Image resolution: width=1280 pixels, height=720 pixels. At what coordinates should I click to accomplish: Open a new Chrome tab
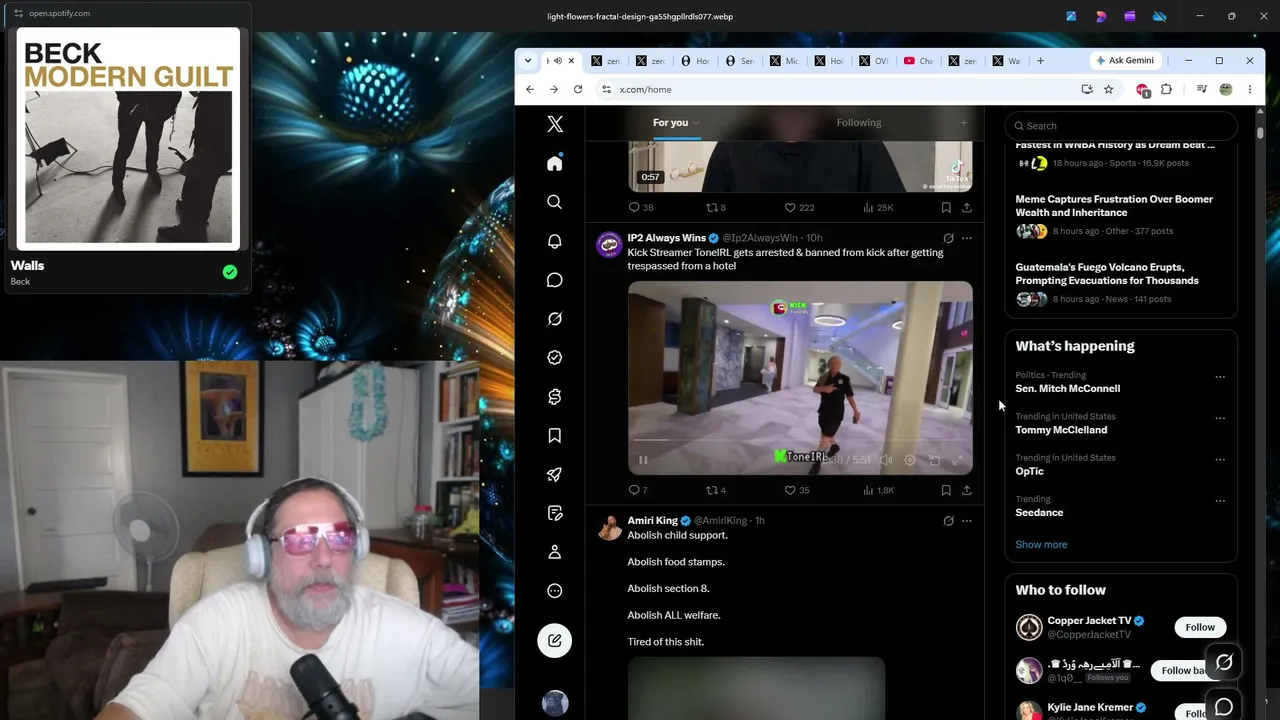1040,61
